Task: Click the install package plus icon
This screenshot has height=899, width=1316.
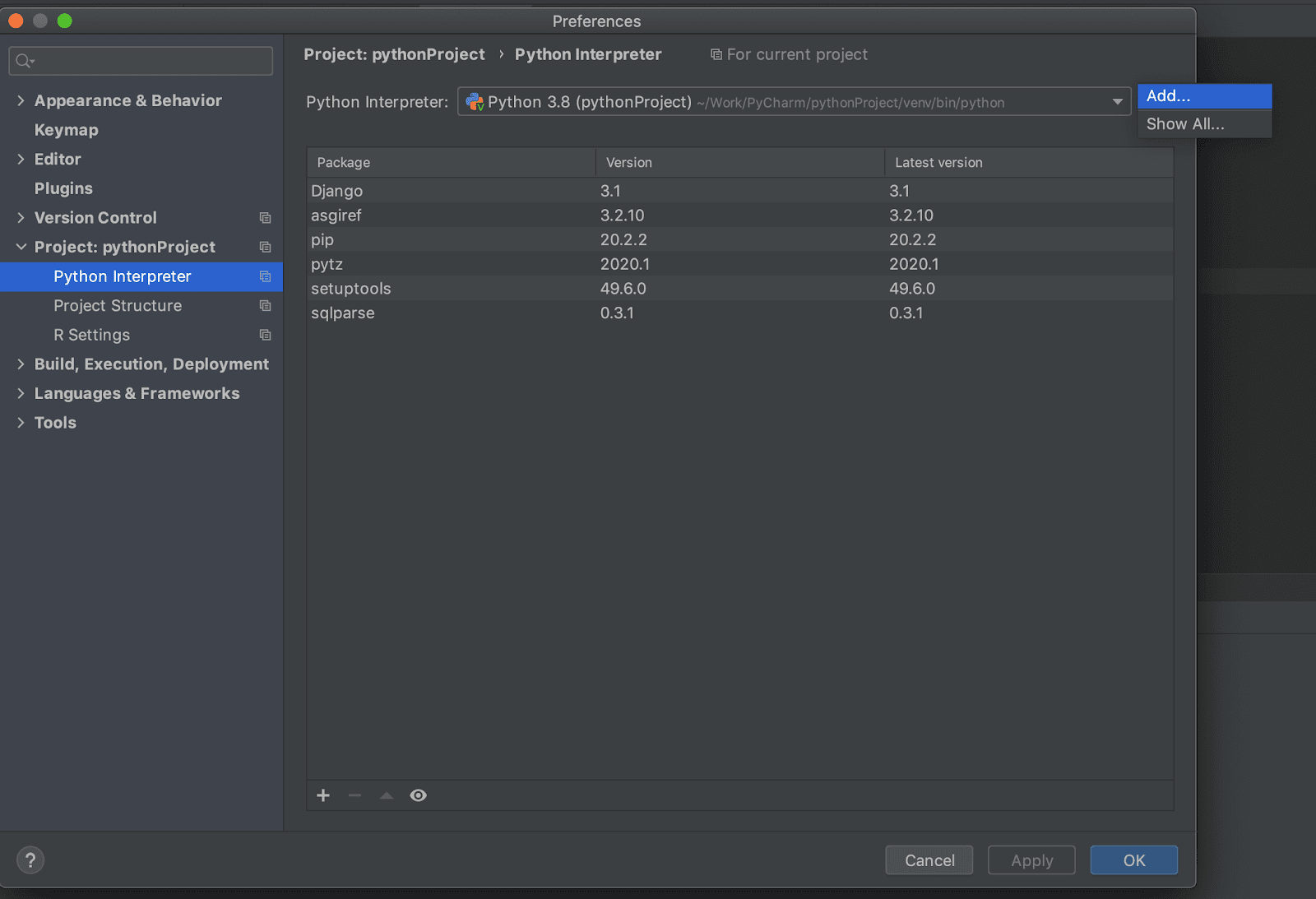Action: [x=323, y=795]
